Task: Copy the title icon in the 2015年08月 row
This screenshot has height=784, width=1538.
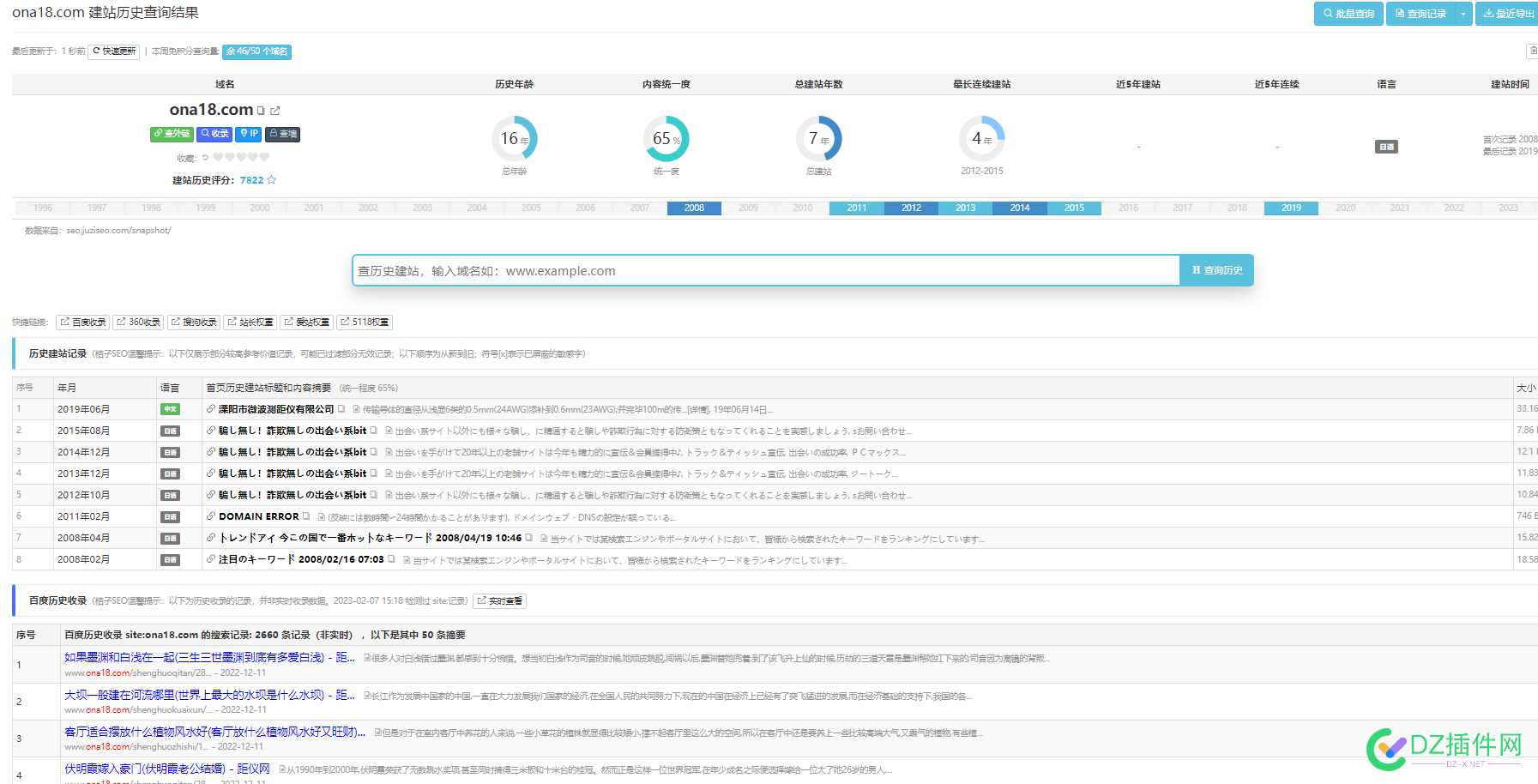Action: coord(374,431)
